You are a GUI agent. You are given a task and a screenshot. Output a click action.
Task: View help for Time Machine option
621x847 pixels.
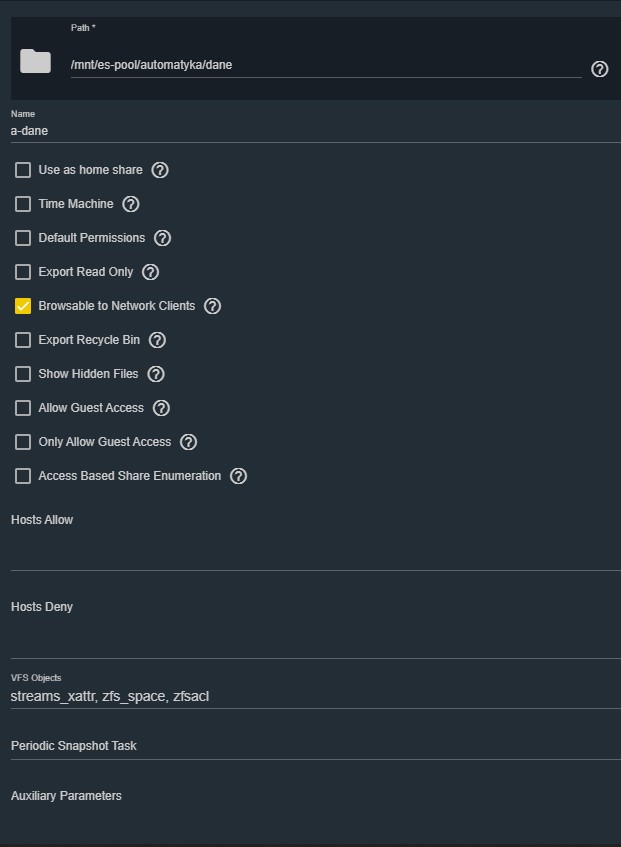(131, 204)
